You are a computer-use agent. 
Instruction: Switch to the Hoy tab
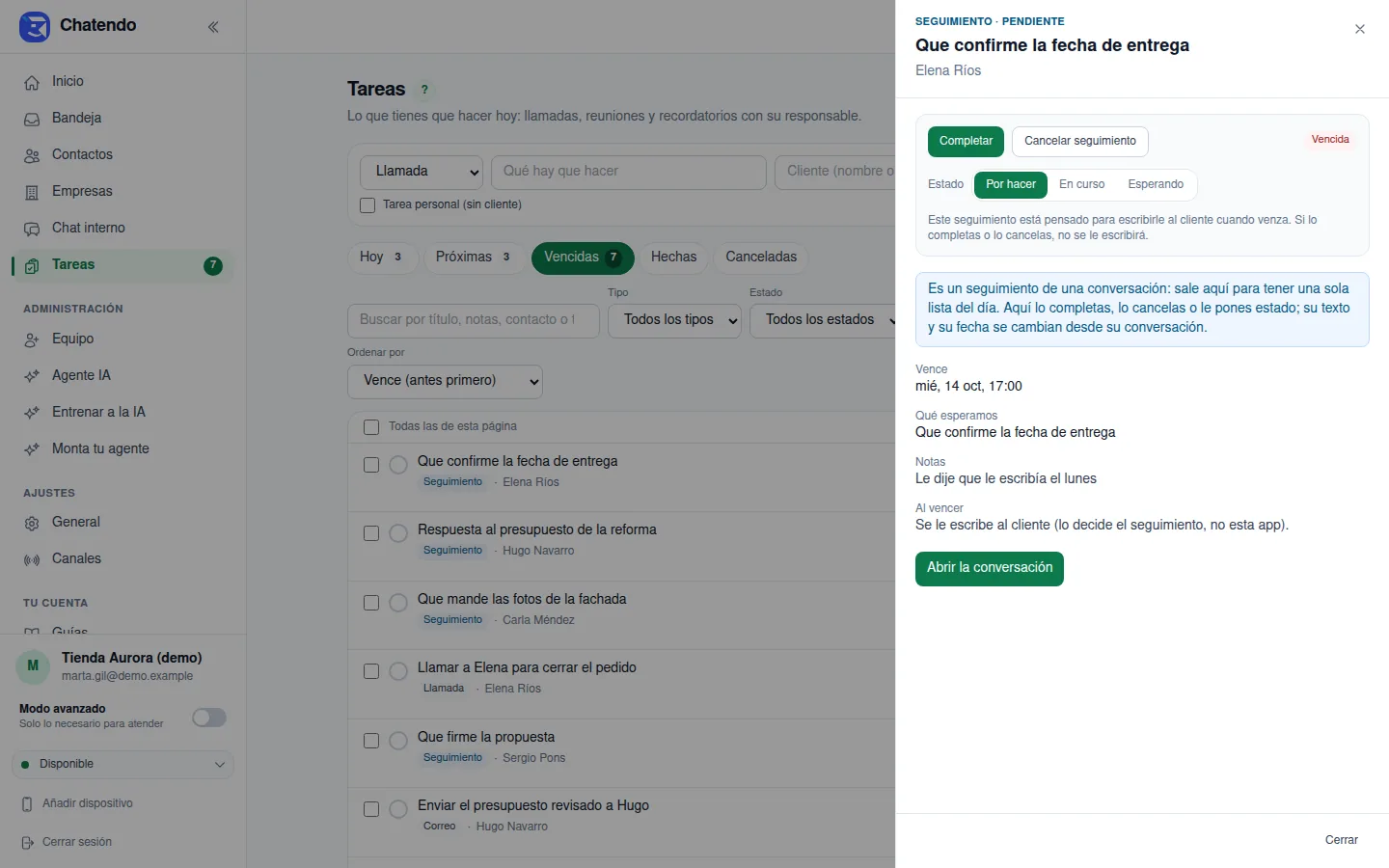(382, 258)
